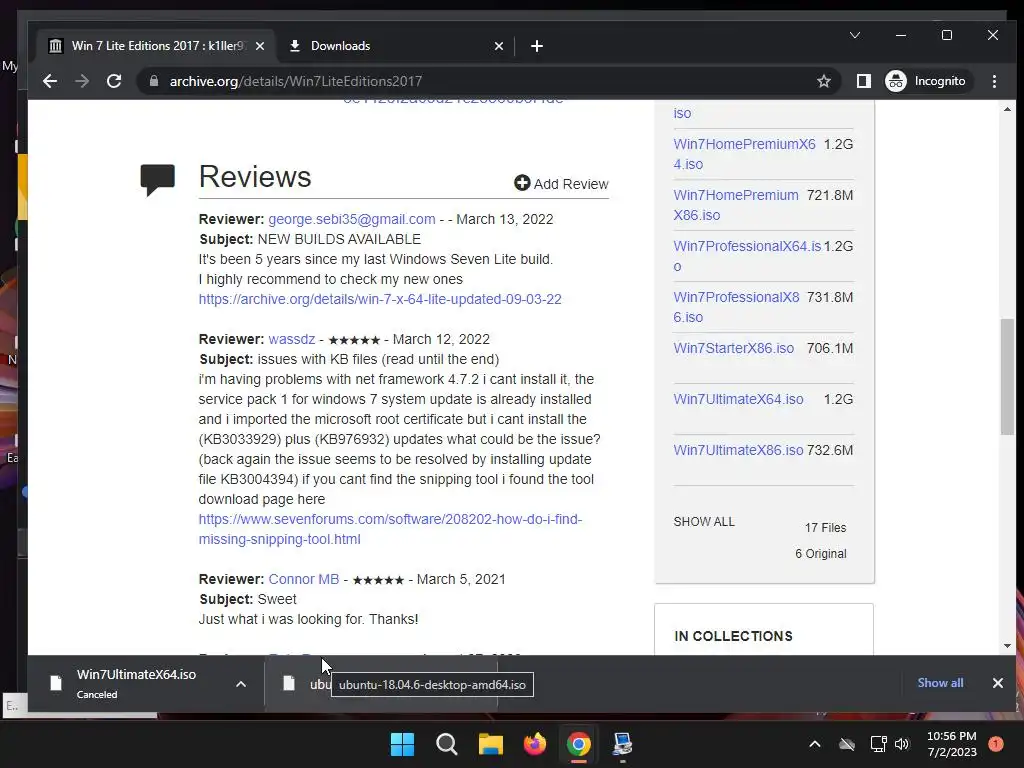Click the browser forward arrow
Screen dimensions: 1024x768
(82, 81)
